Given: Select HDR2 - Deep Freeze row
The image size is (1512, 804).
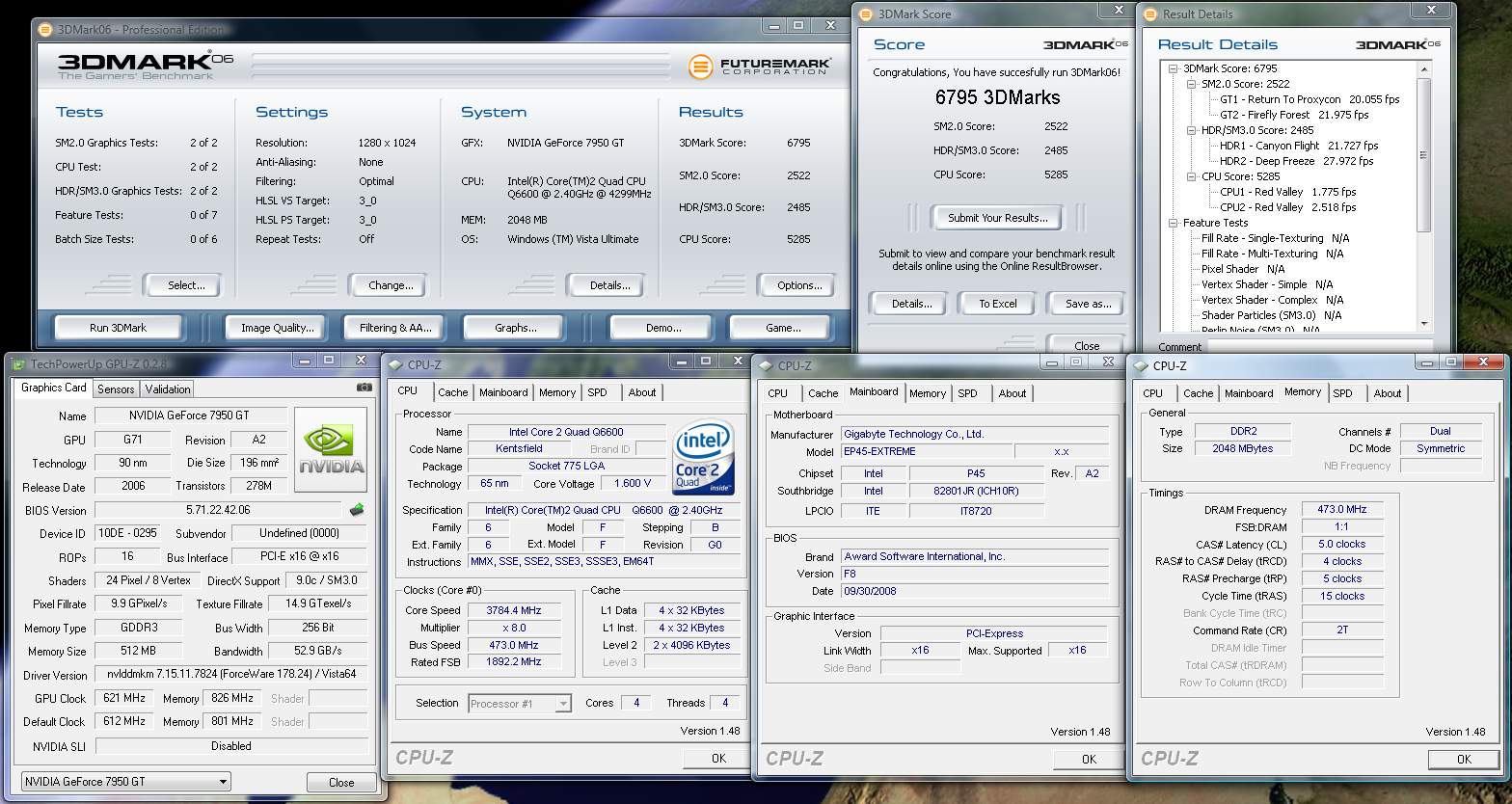Looking at the screenshot, I should pyautogui.click(x=1296, y=161).
